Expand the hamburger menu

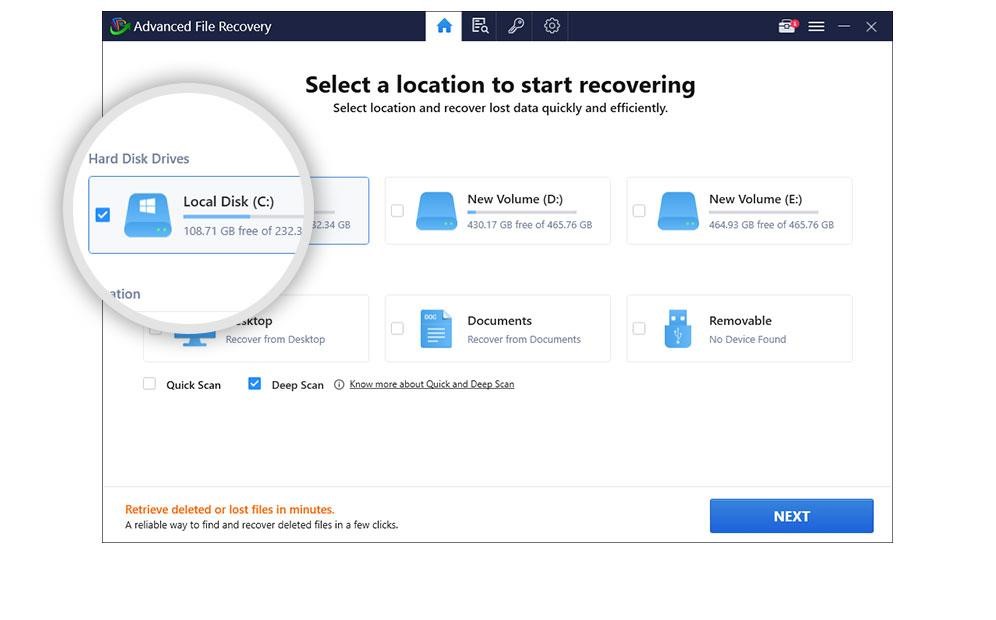[x=816, y=26]
